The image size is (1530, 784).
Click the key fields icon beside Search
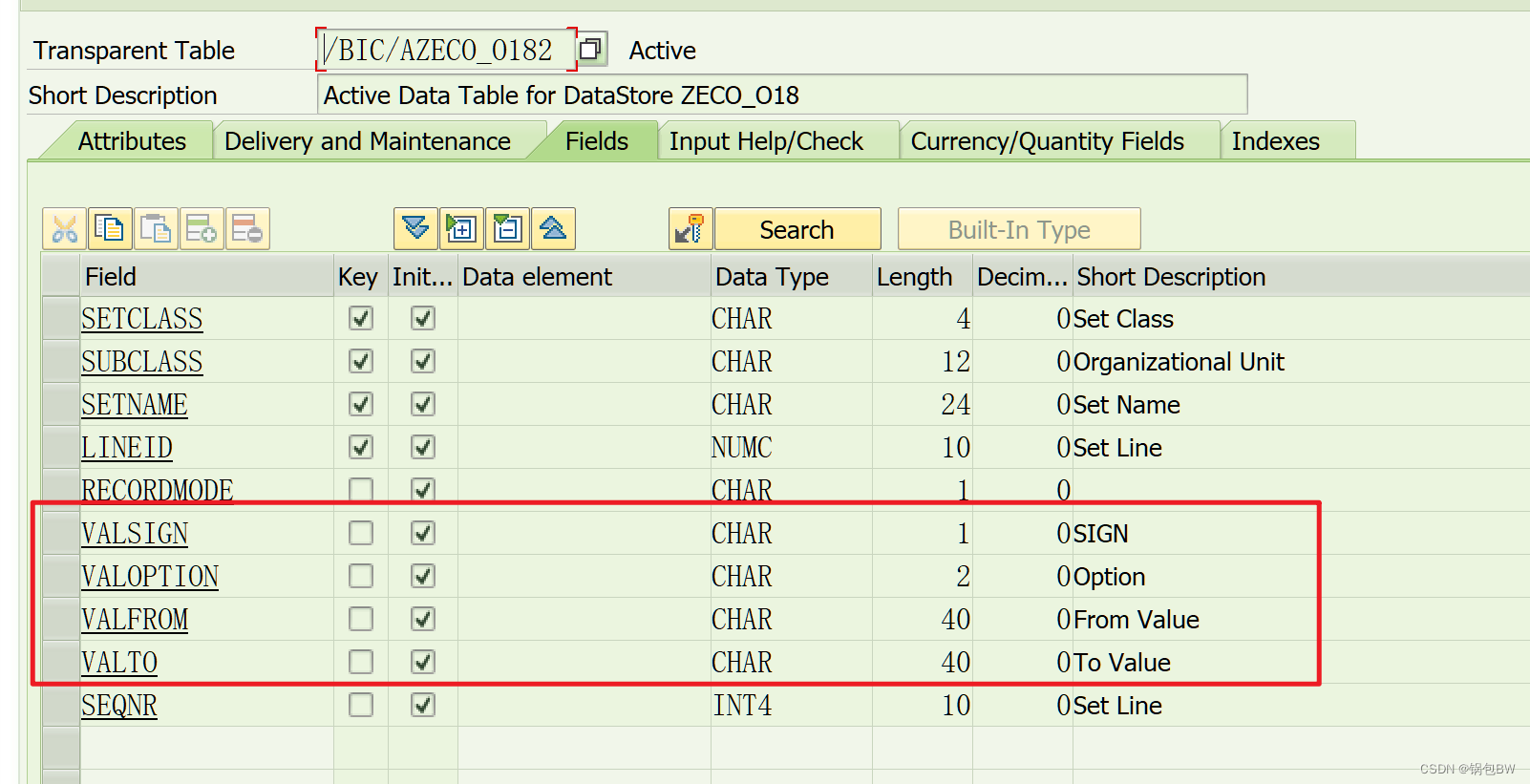pyautogui.click(x=691, y=229)
